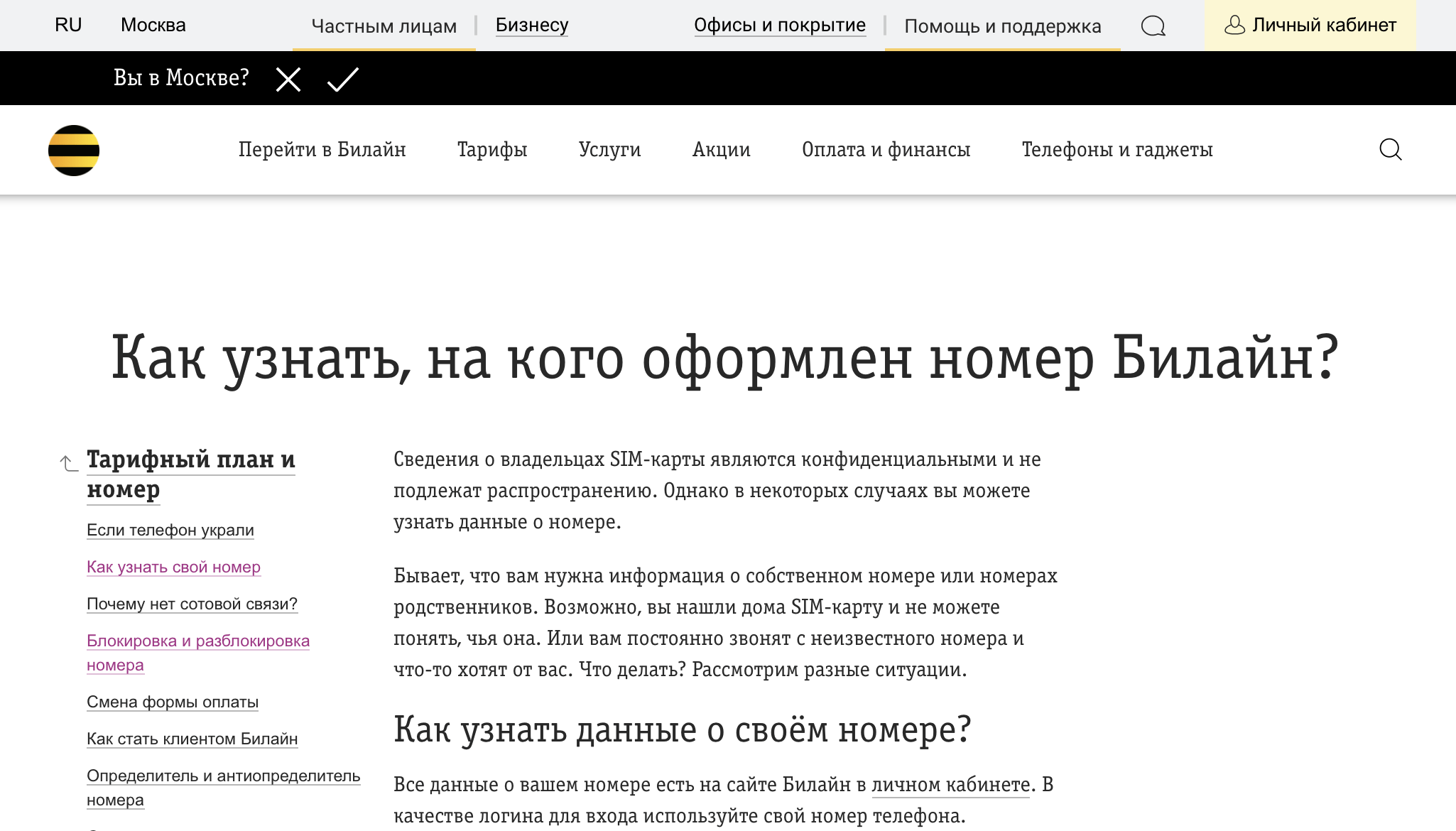Click Как узнать свой номер sidebar link

(173, 567)
